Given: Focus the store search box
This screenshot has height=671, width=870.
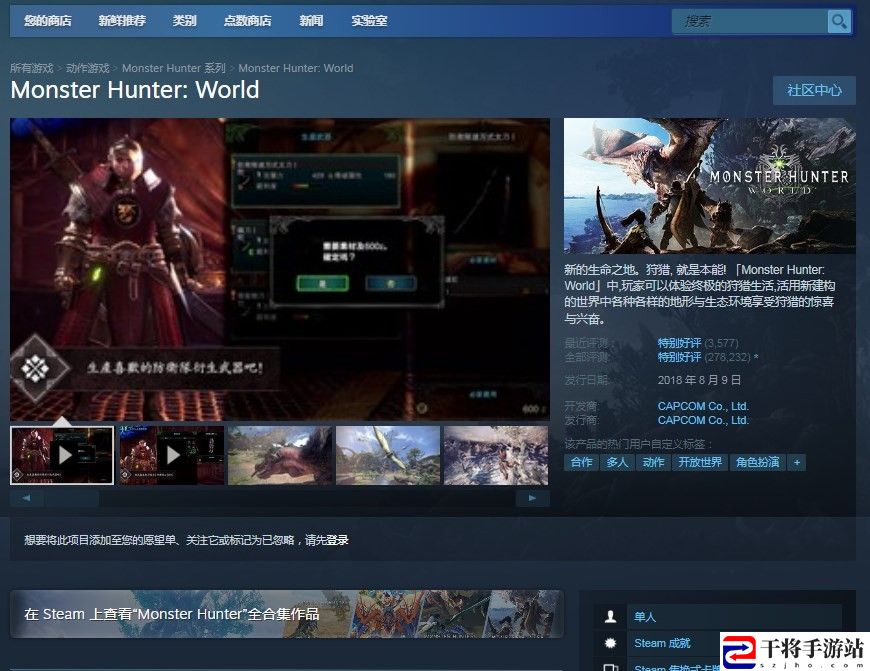Looking at the screenshot, I should pyautogui.click(x=749, y=22).
